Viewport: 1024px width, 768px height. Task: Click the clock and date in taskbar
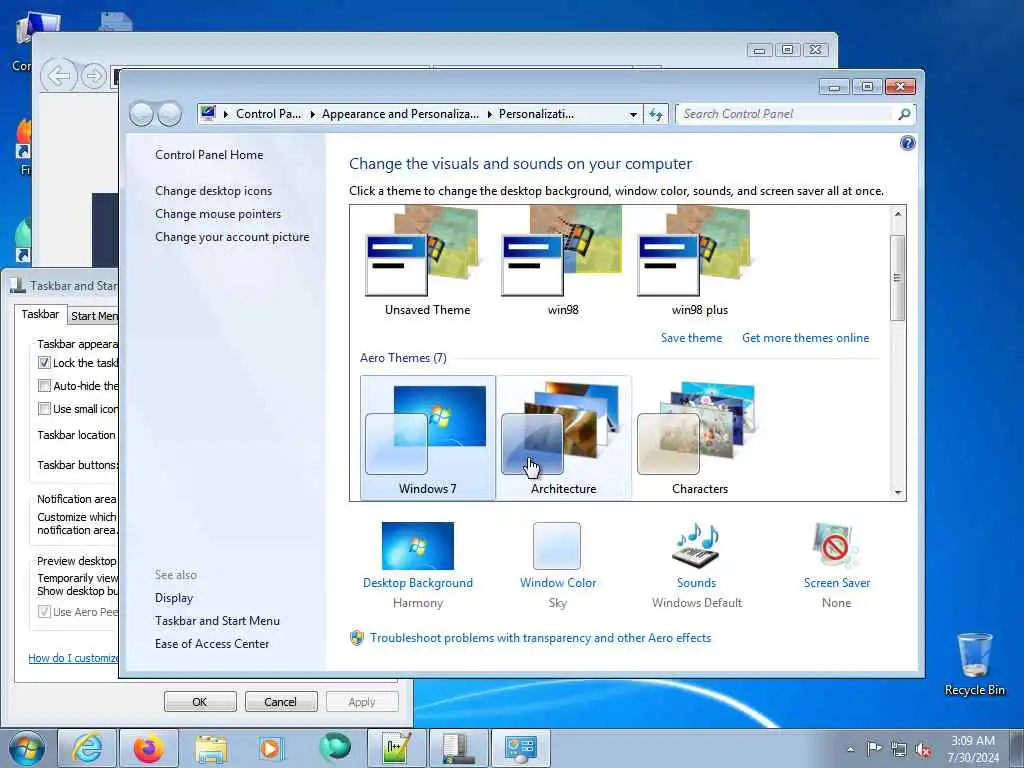[x=973, y=749]
